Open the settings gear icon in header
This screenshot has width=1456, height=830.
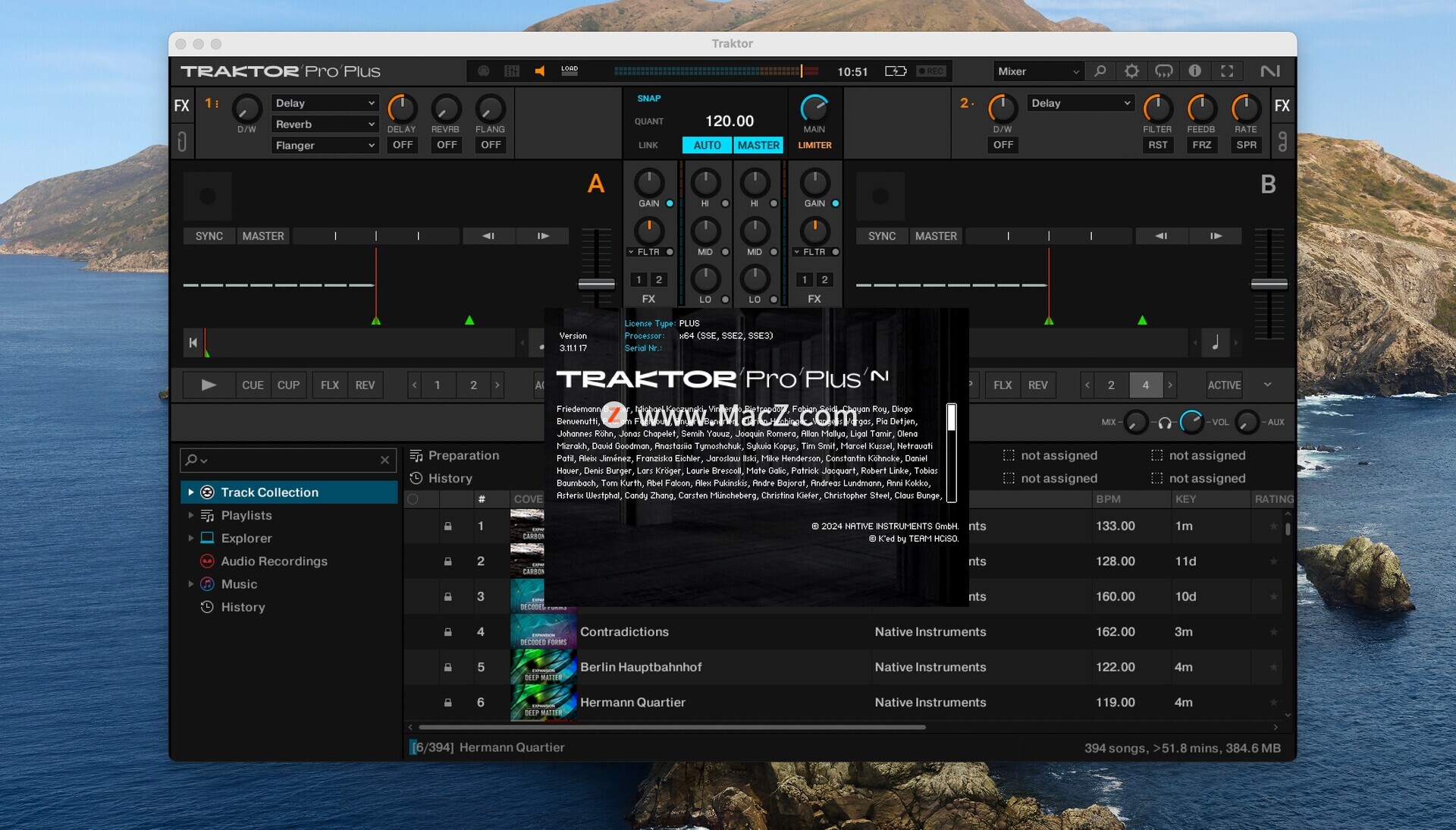pos(1131,71)
